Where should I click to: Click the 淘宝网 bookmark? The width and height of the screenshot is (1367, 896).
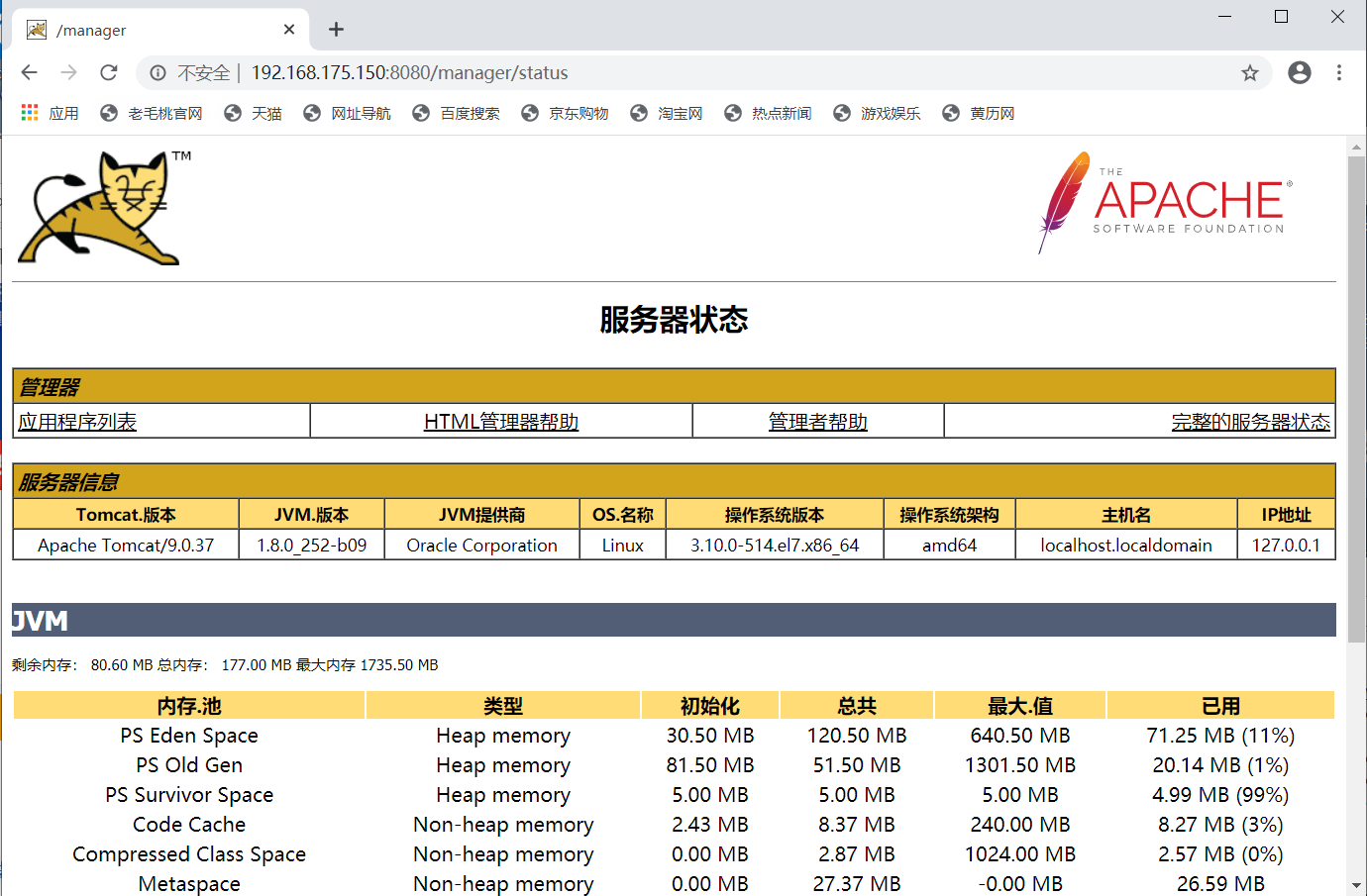pos(679,113)
